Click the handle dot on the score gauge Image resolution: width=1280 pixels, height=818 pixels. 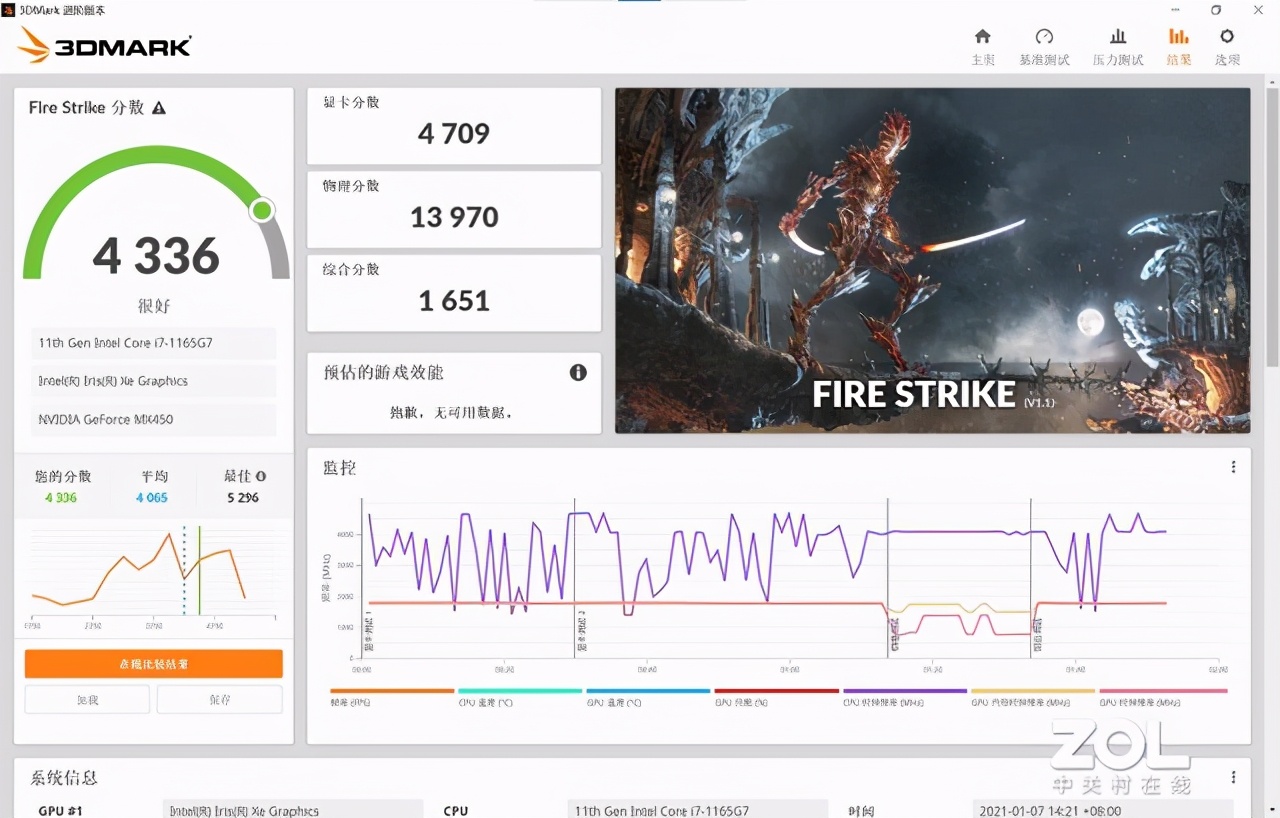pos(262,211)
